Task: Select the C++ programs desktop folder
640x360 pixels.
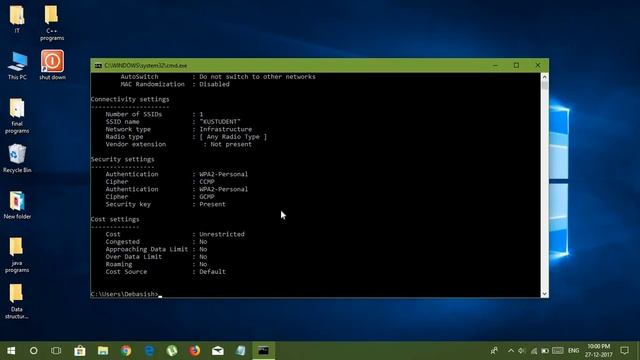Action: (x=52, y=22)
